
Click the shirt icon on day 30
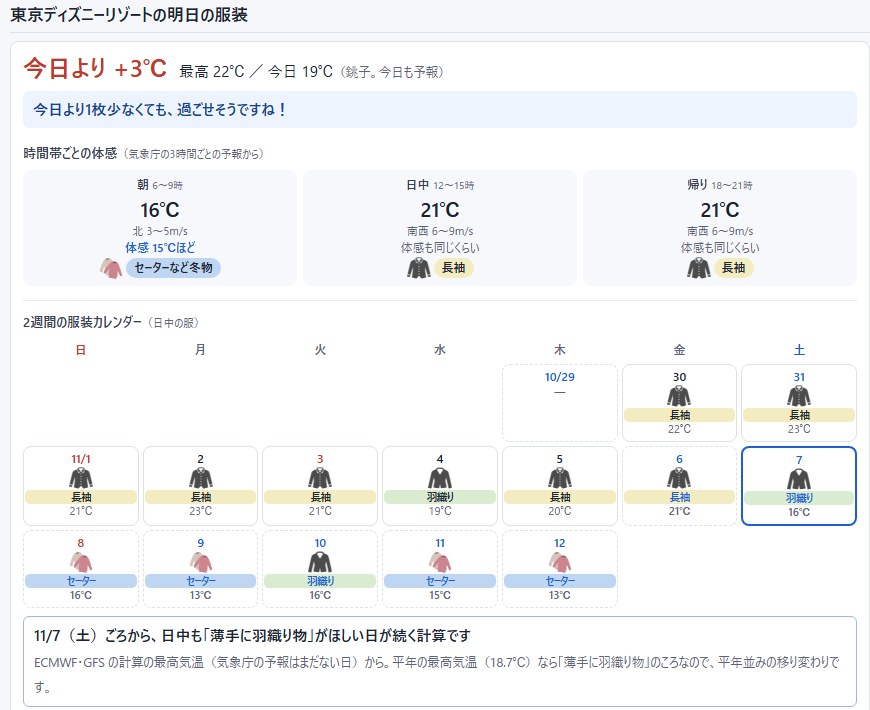tap(679, 396)
